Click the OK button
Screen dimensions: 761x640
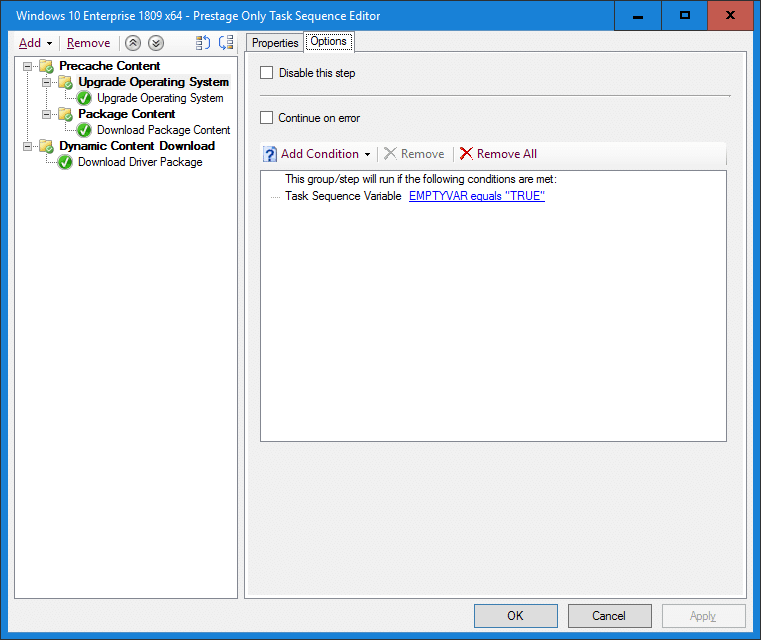tap(515, 616)
